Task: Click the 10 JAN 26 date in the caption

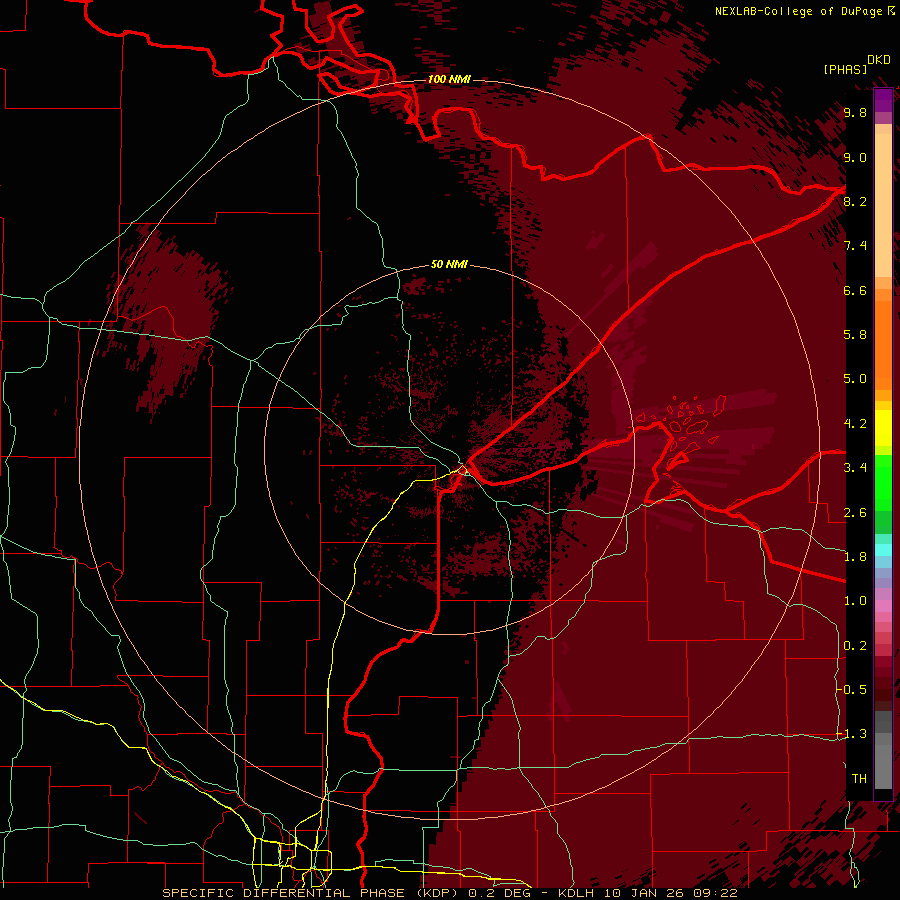Action: 646,893
